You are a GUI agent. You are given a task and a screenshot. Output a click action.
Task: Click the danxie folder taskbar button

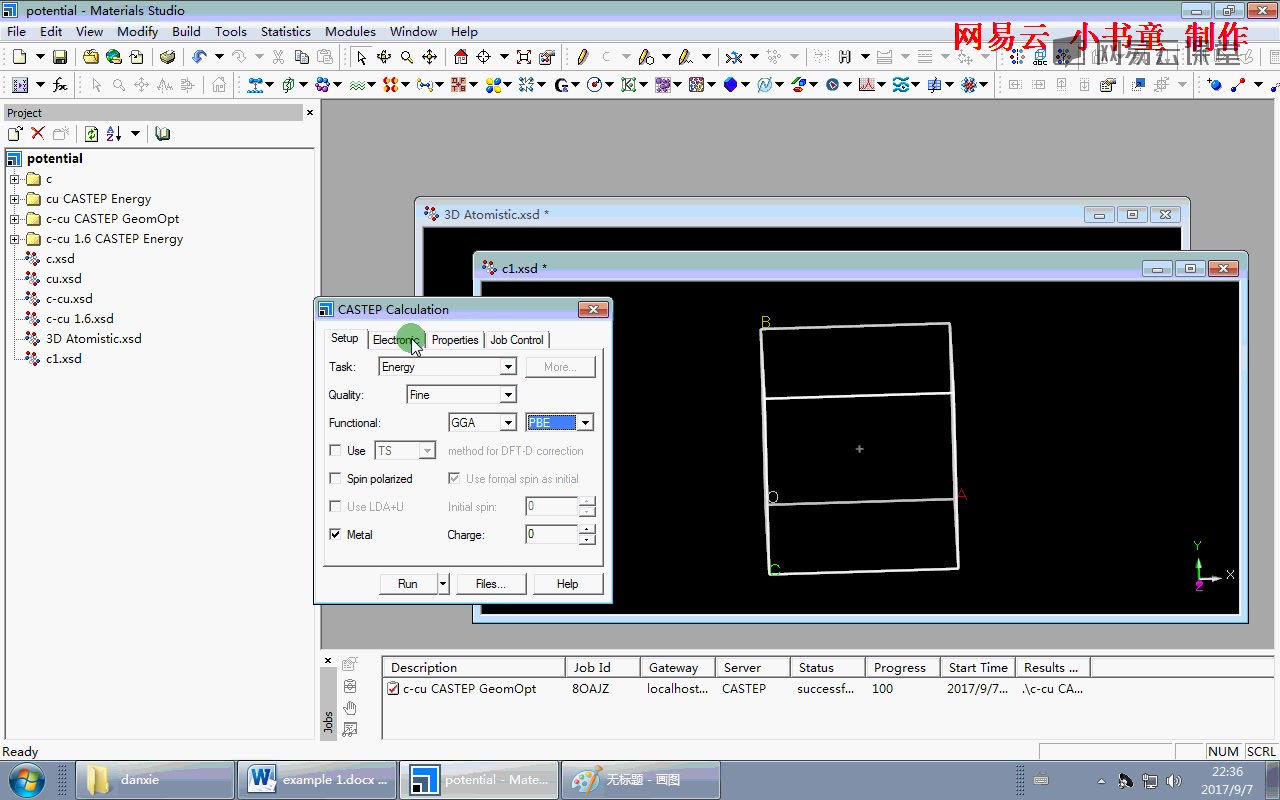click(x=155, y=780)
